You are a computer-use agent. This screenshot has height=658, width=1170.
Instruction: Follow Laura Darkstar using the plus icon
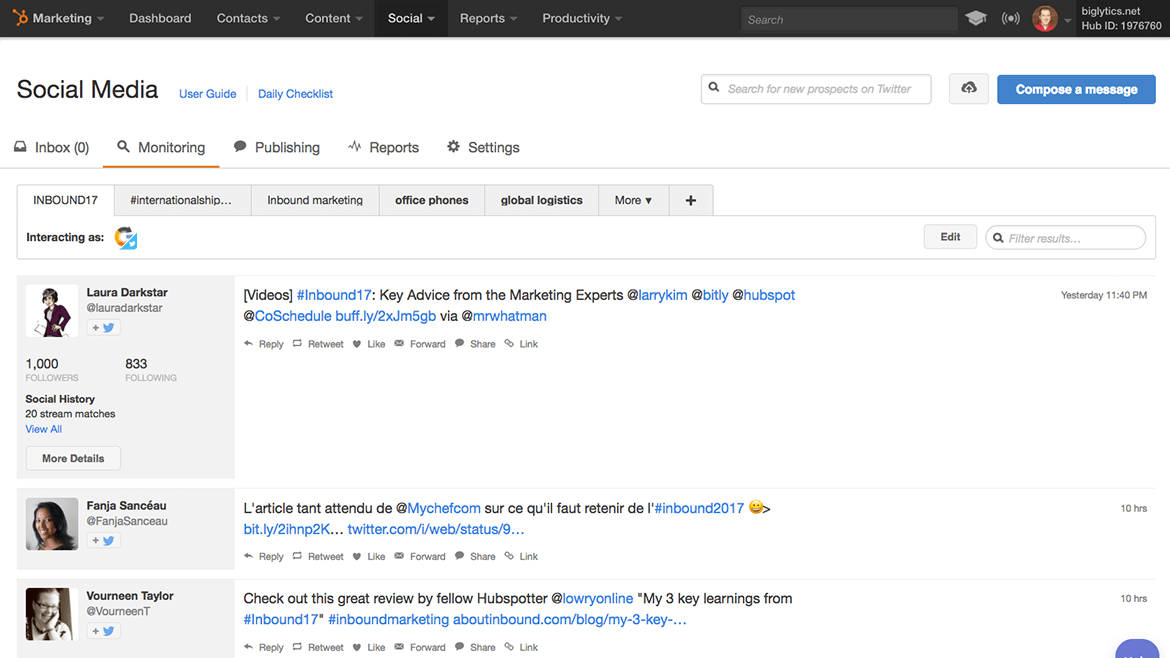[97, 327]
